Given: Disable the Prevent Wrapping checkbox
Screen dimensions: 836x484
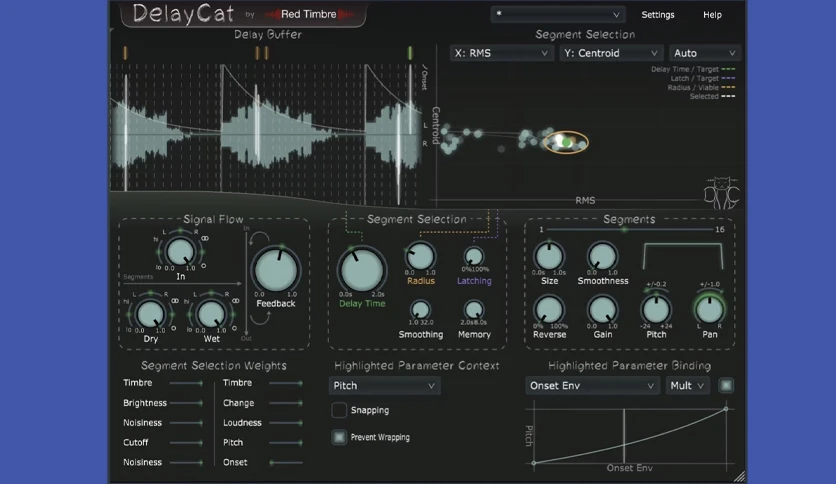Looking at the screenshot, I should point(339,437).
